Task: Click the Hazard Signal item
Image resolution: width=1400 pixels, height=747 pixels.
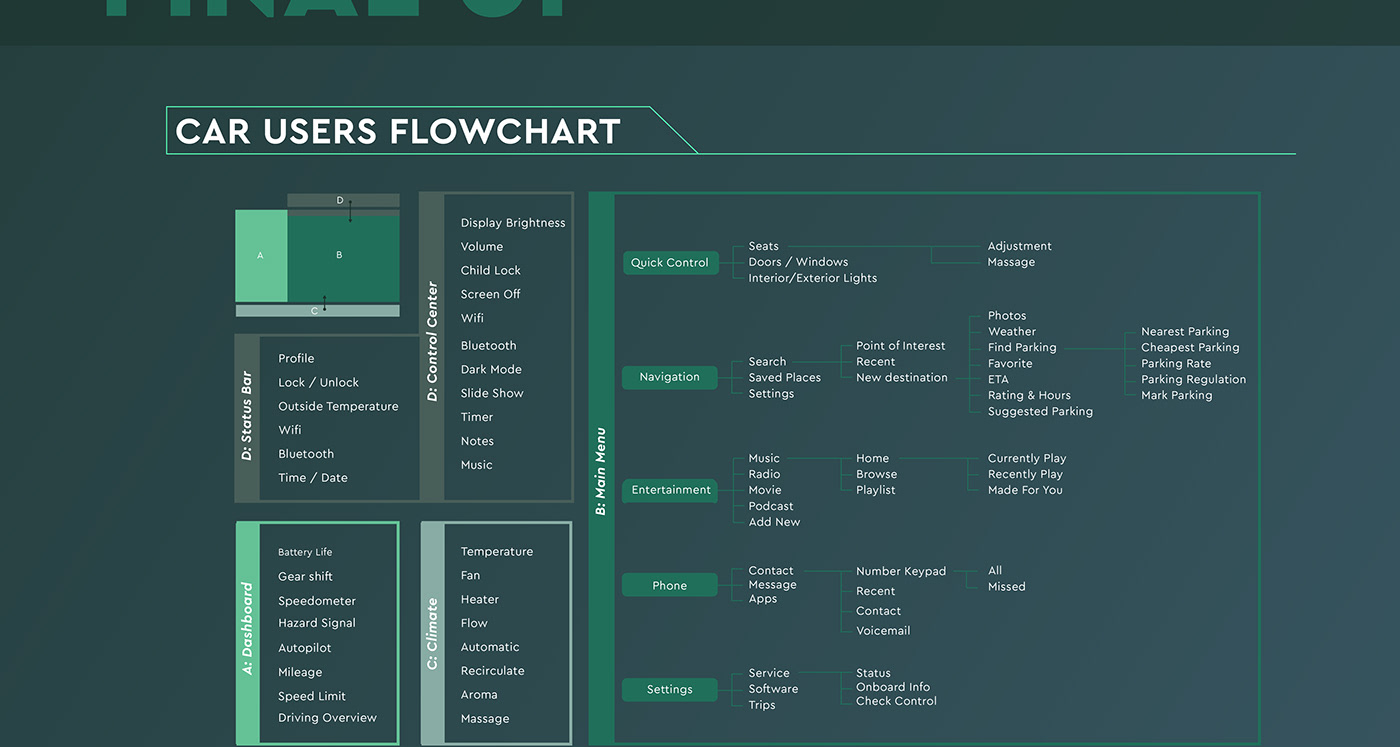Action: pyautogui.click(x=317, y=623)
